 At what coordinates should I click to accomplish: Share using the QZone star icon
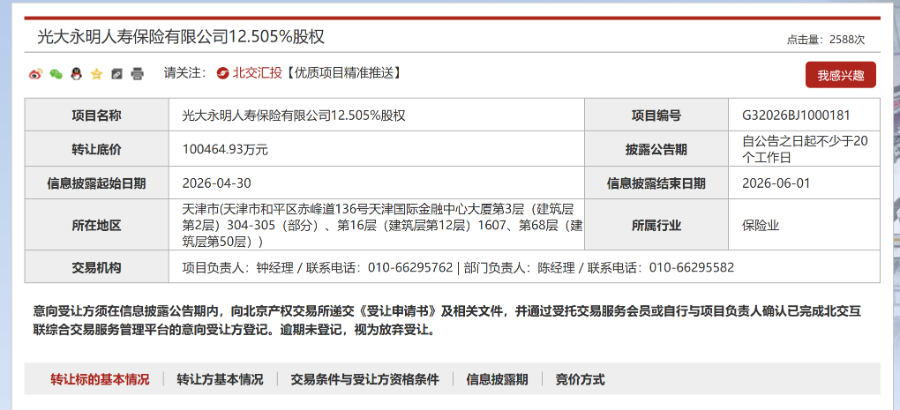[x=96, y=74]
